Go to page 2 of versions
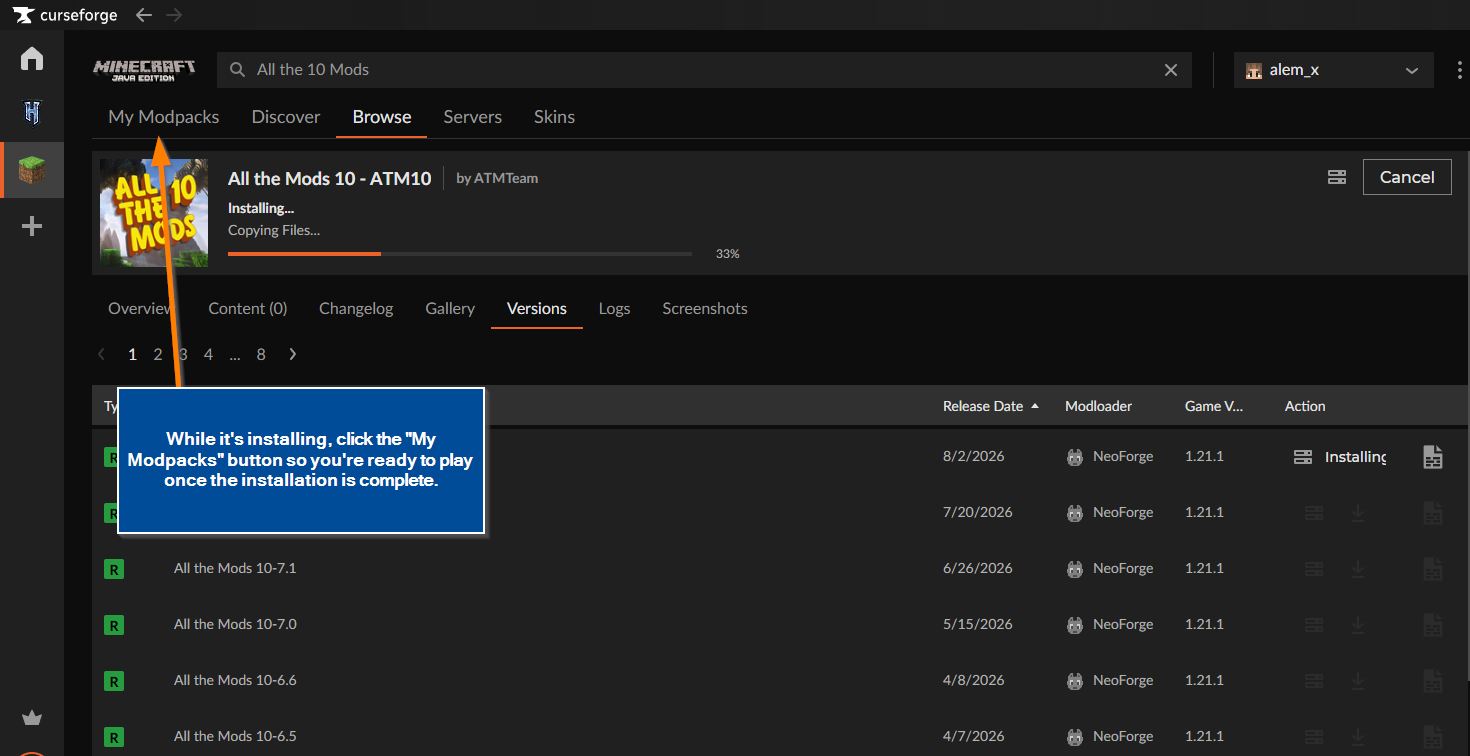 pyautogui.click(x=158, y=354)
